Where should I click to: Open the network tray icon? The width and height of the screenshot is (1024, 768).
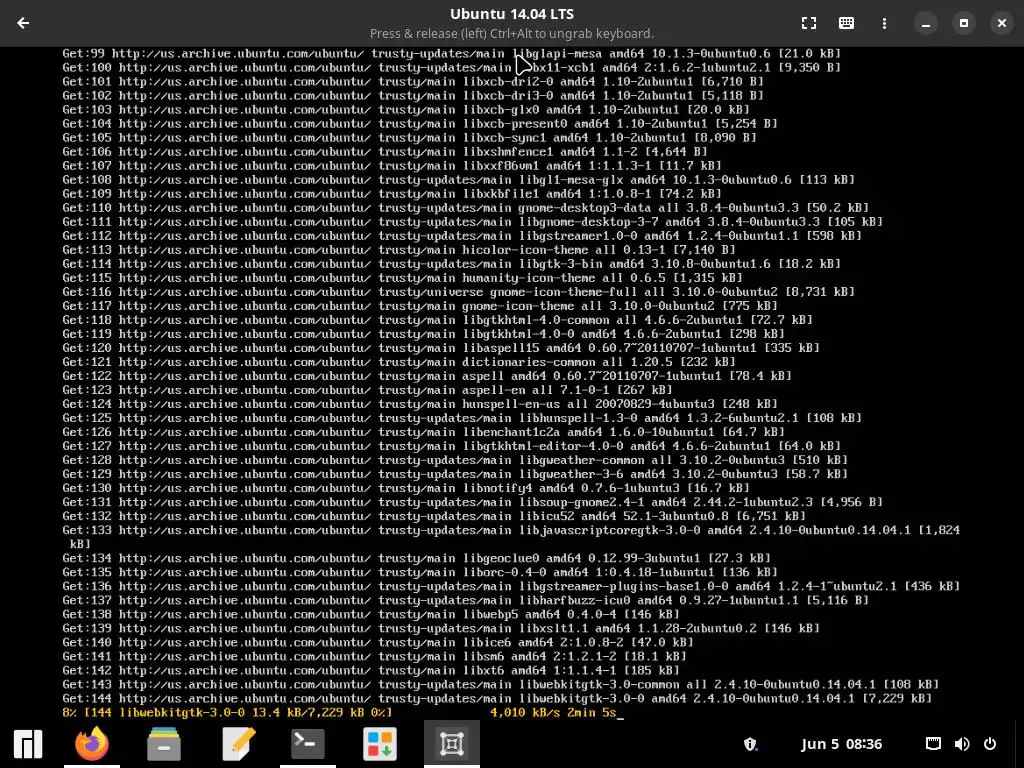point(933,744)
